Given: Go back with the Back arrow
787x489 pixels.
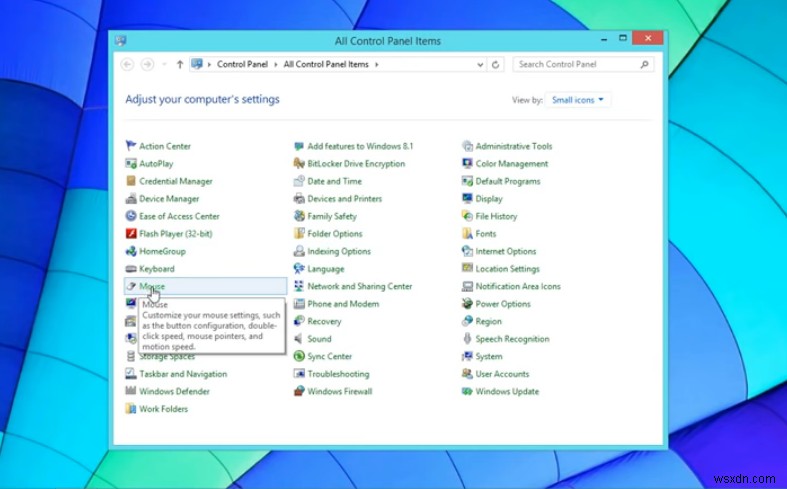Looking at the screenshot, I should click(127, 64).
